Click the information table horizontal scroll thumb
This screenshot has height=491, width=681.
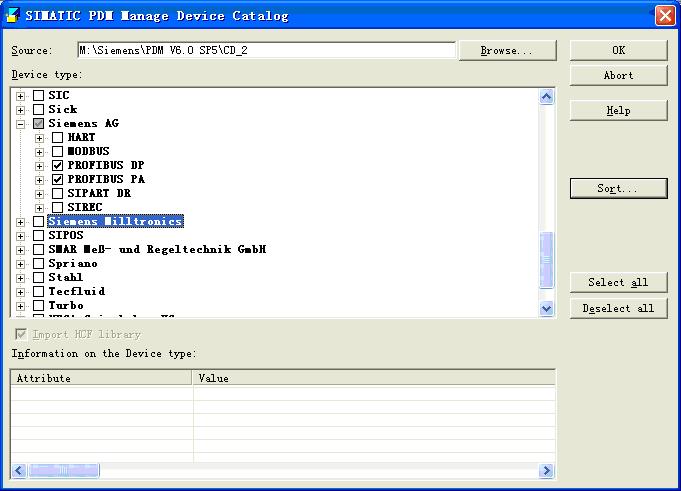(64, 470)
